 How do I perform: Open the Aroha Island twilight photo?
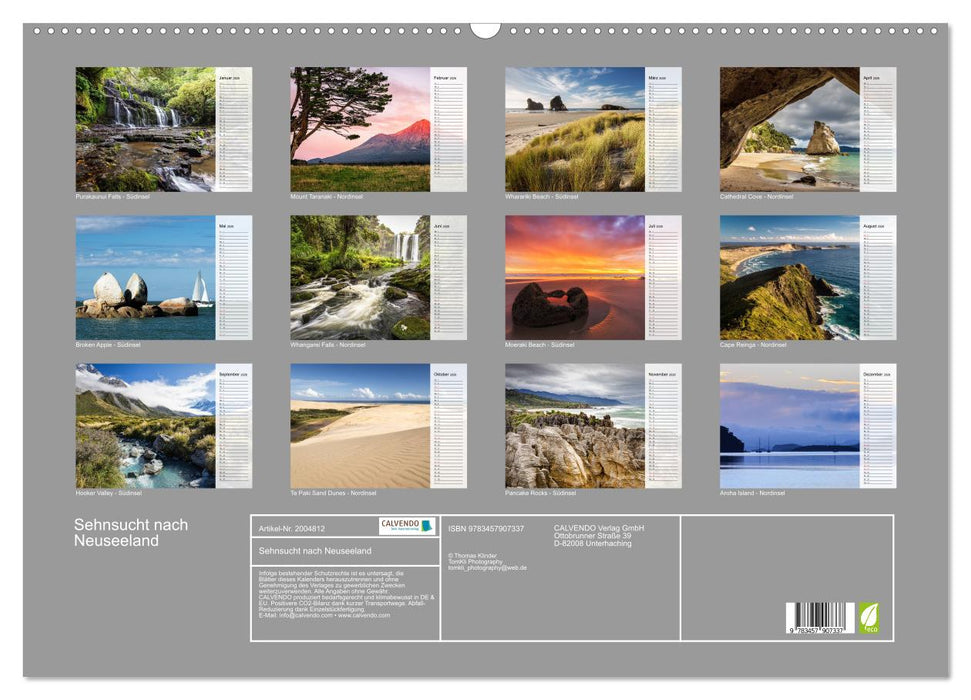(x=790, y=426)
